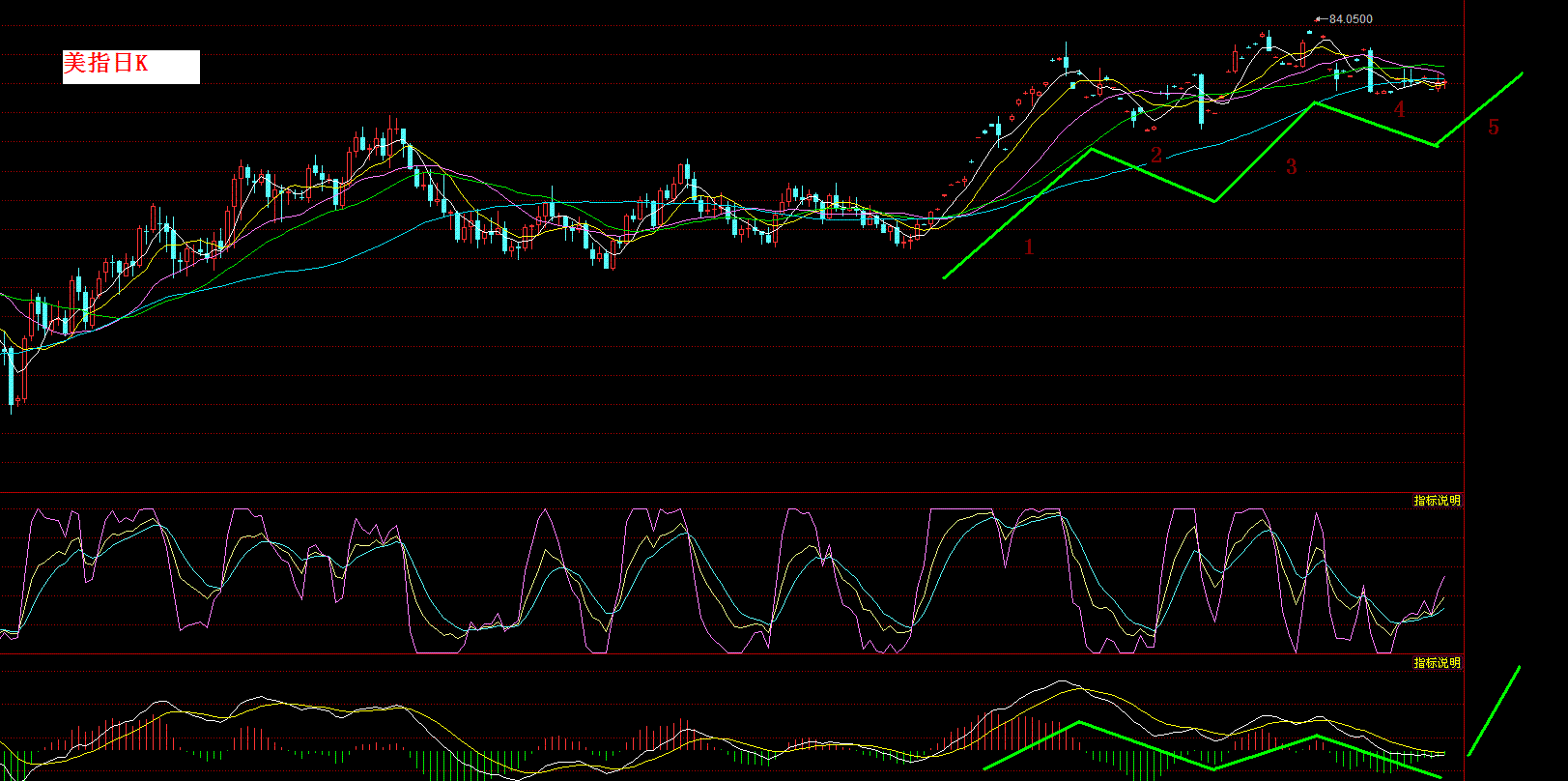Select the 84.0500 high price label
The height and width of the screenshot is (781, 1568).
(1351, 19)
